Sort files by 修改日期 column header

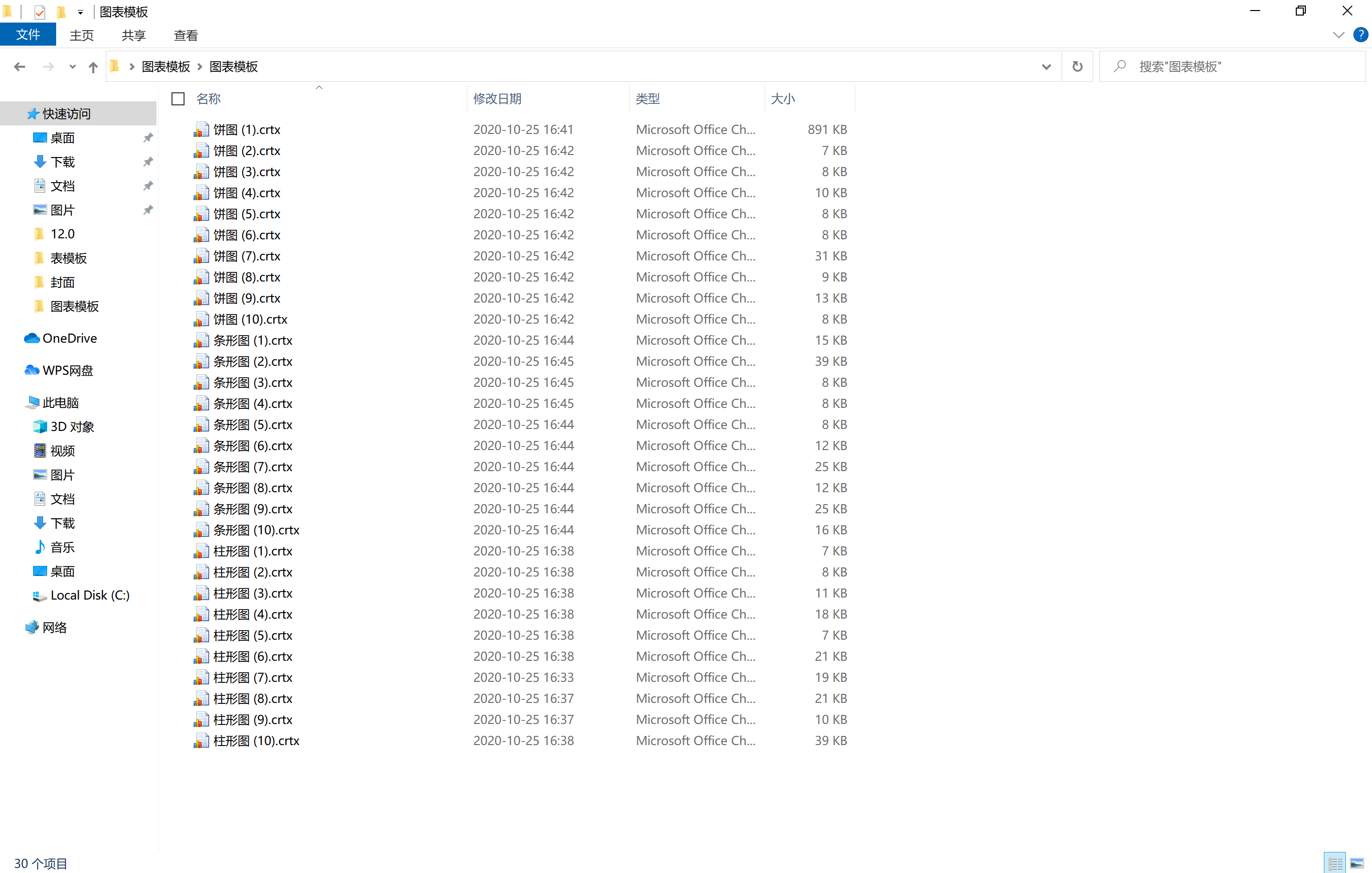pyautogui.click(x=497, y=99)
